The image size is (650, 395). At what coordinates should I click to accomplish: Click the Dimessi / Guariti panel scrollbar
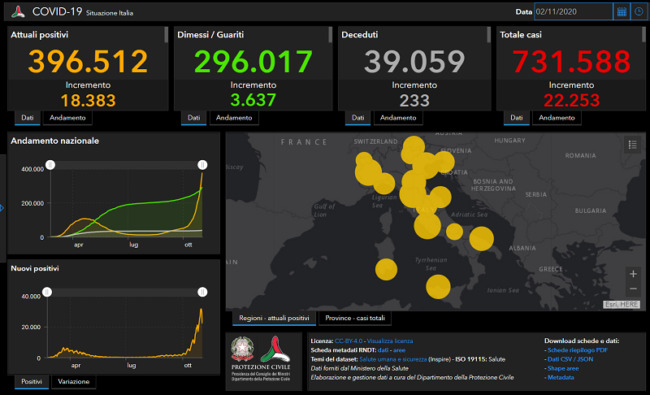click(330, 35)
